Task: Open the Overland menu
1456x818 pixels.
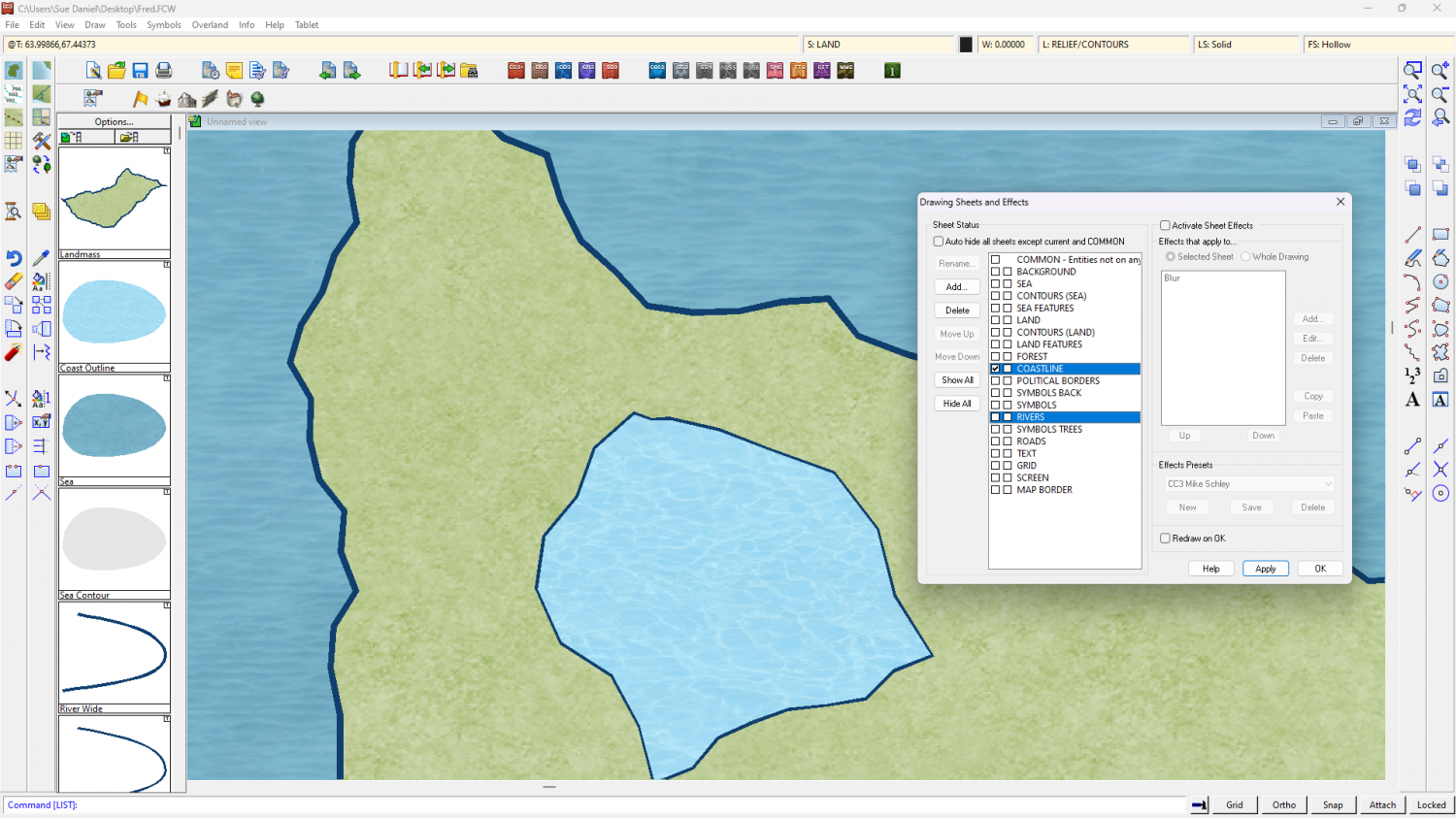Action: [x=210, y=25]
